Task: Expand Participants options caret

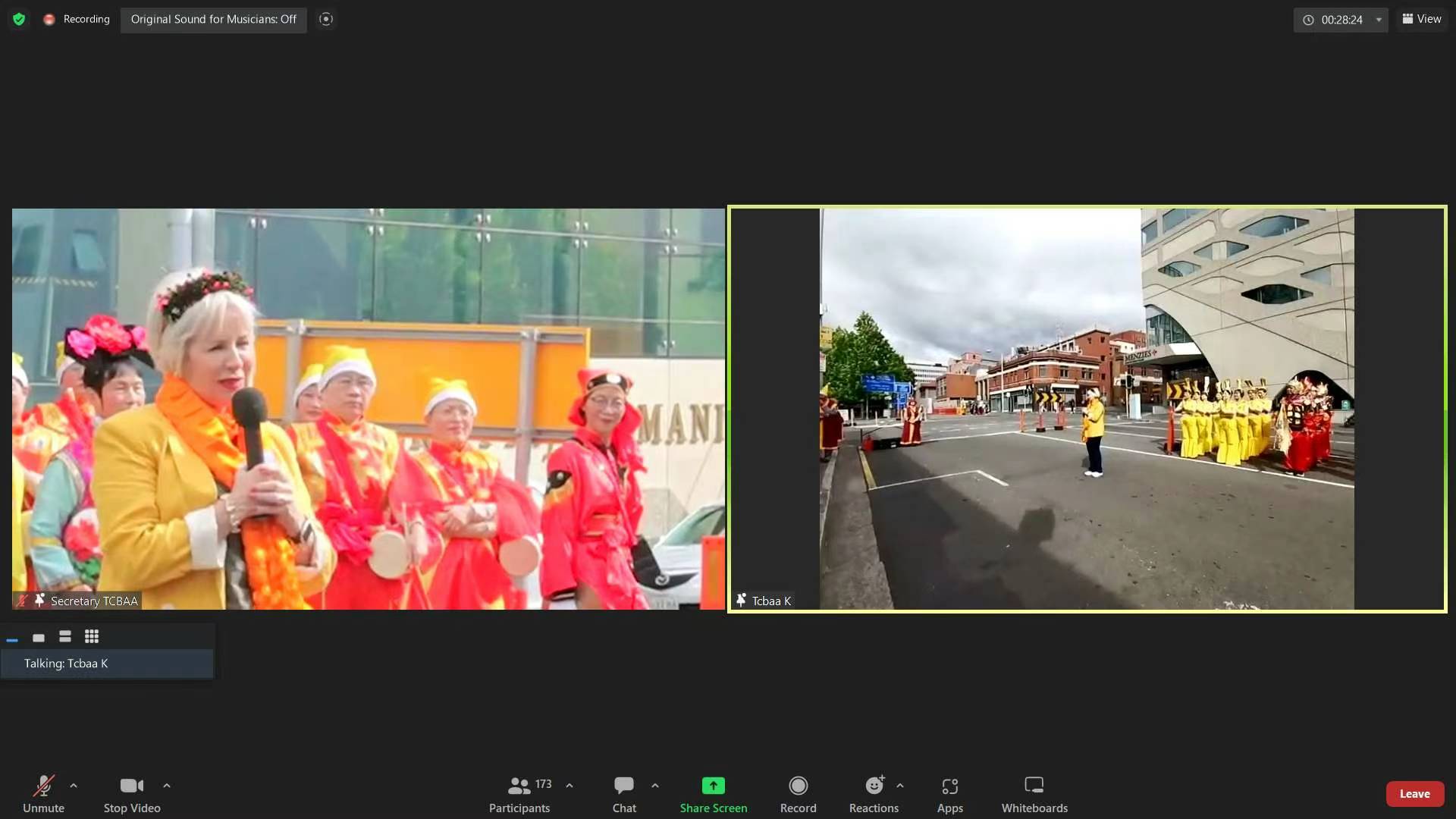Action: tap(570, 786)
